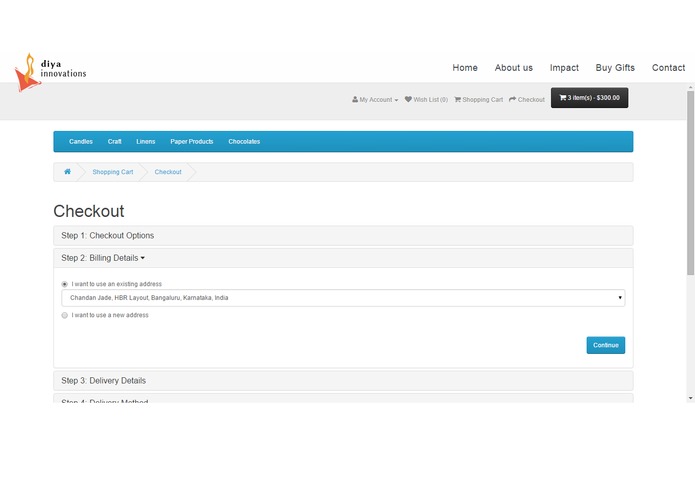The height and width of the screenshot is (494, 695).
Task: Click Shopping Cart in the breadcrumb
Action: (x=113, y=172)
